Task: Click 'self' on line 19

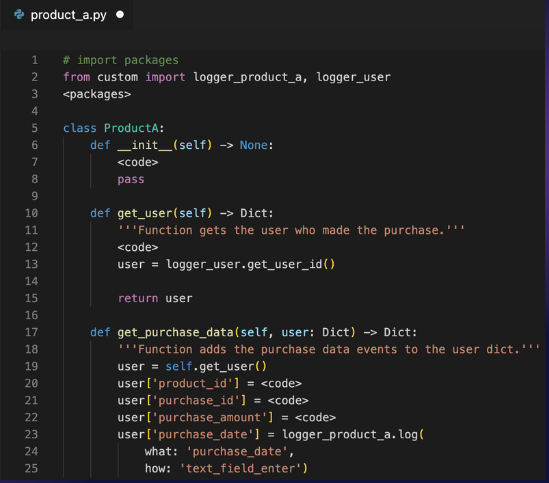Action: [179, 366]
